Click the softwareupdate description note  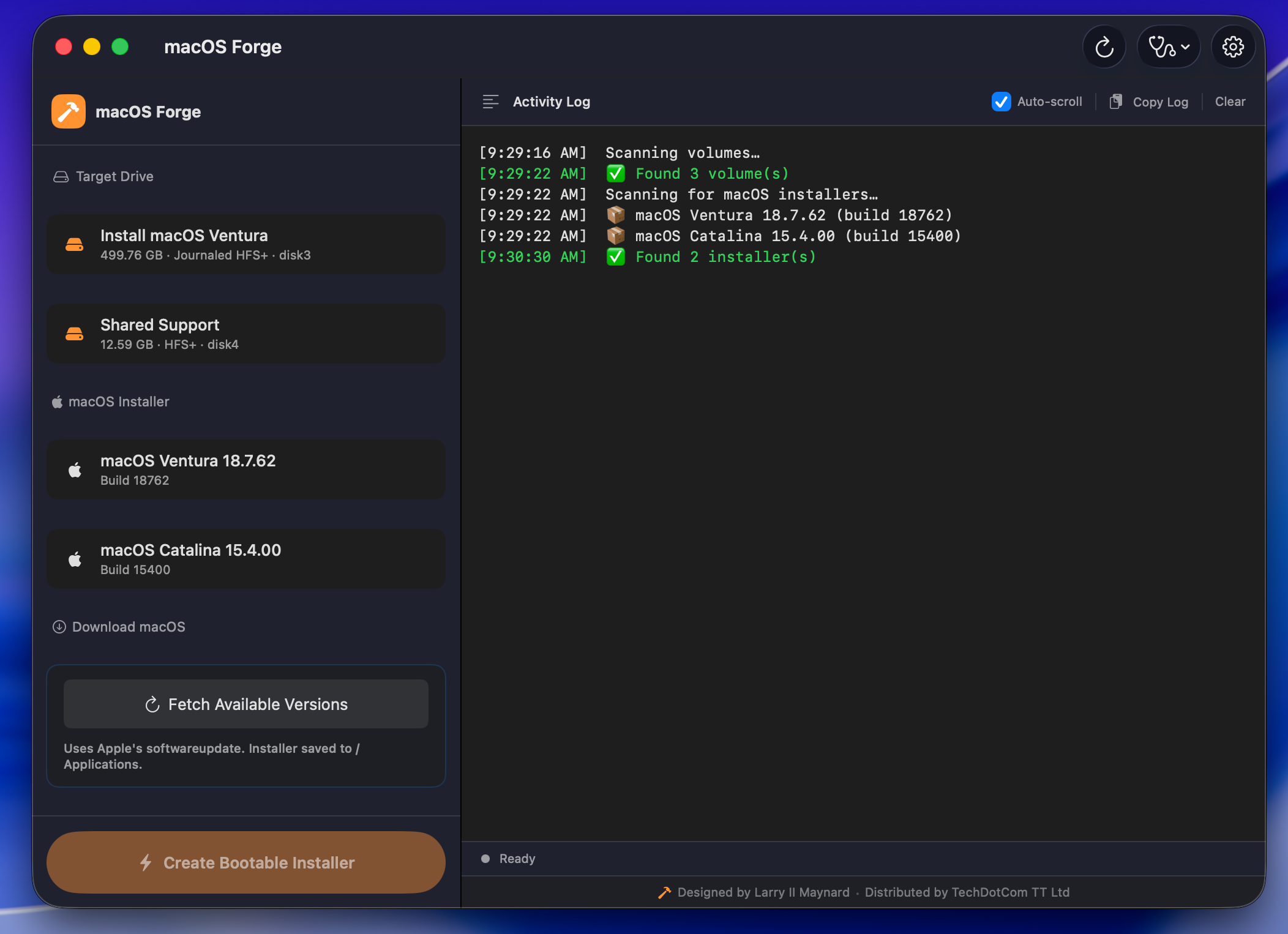212,757
